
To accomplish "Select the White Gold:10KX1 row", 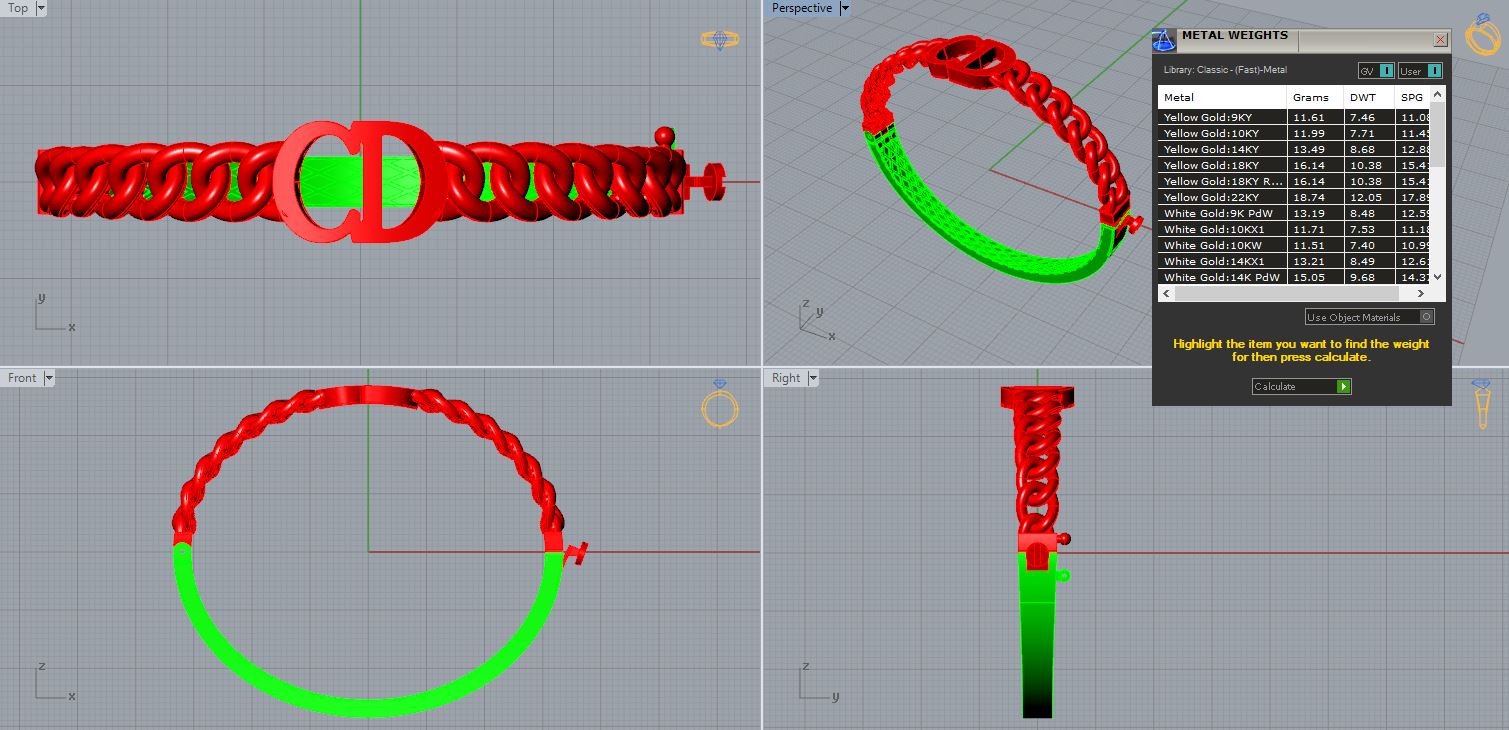I will tap(1294, 229).
